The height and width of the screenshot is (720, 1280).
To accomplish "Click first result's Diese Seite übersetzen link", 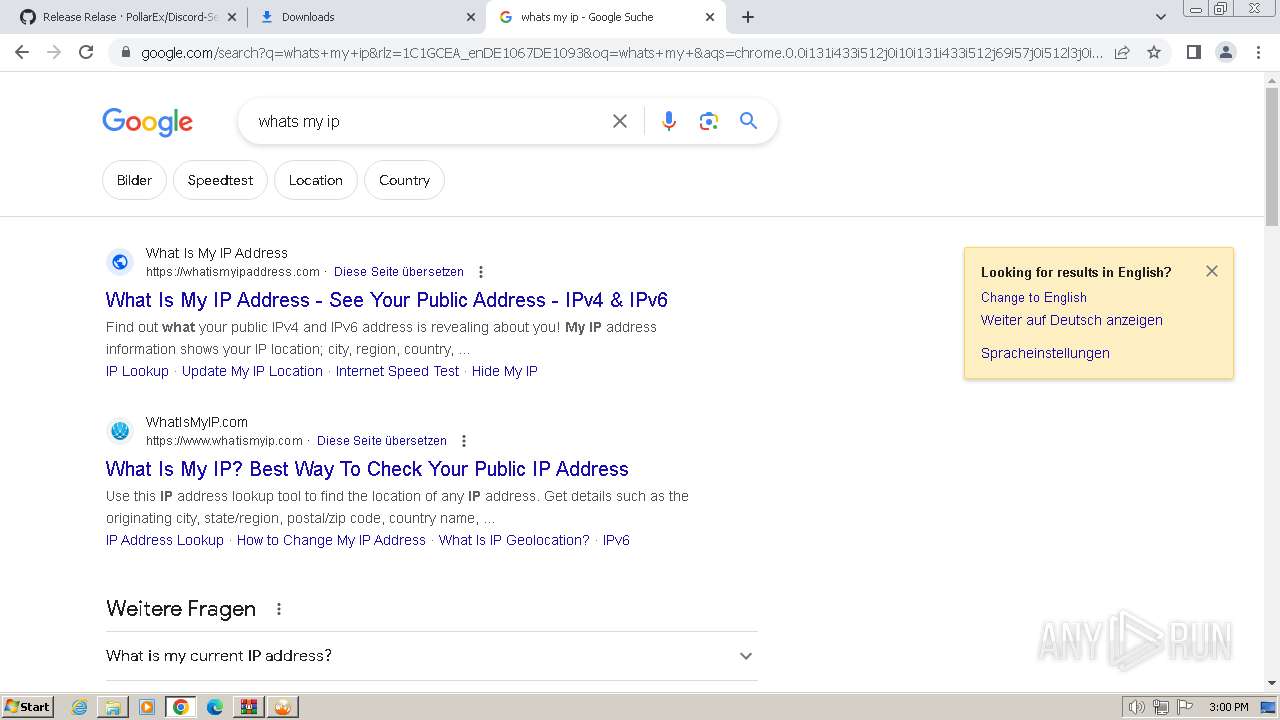I will pyautogui.click(x=399, y=272).
